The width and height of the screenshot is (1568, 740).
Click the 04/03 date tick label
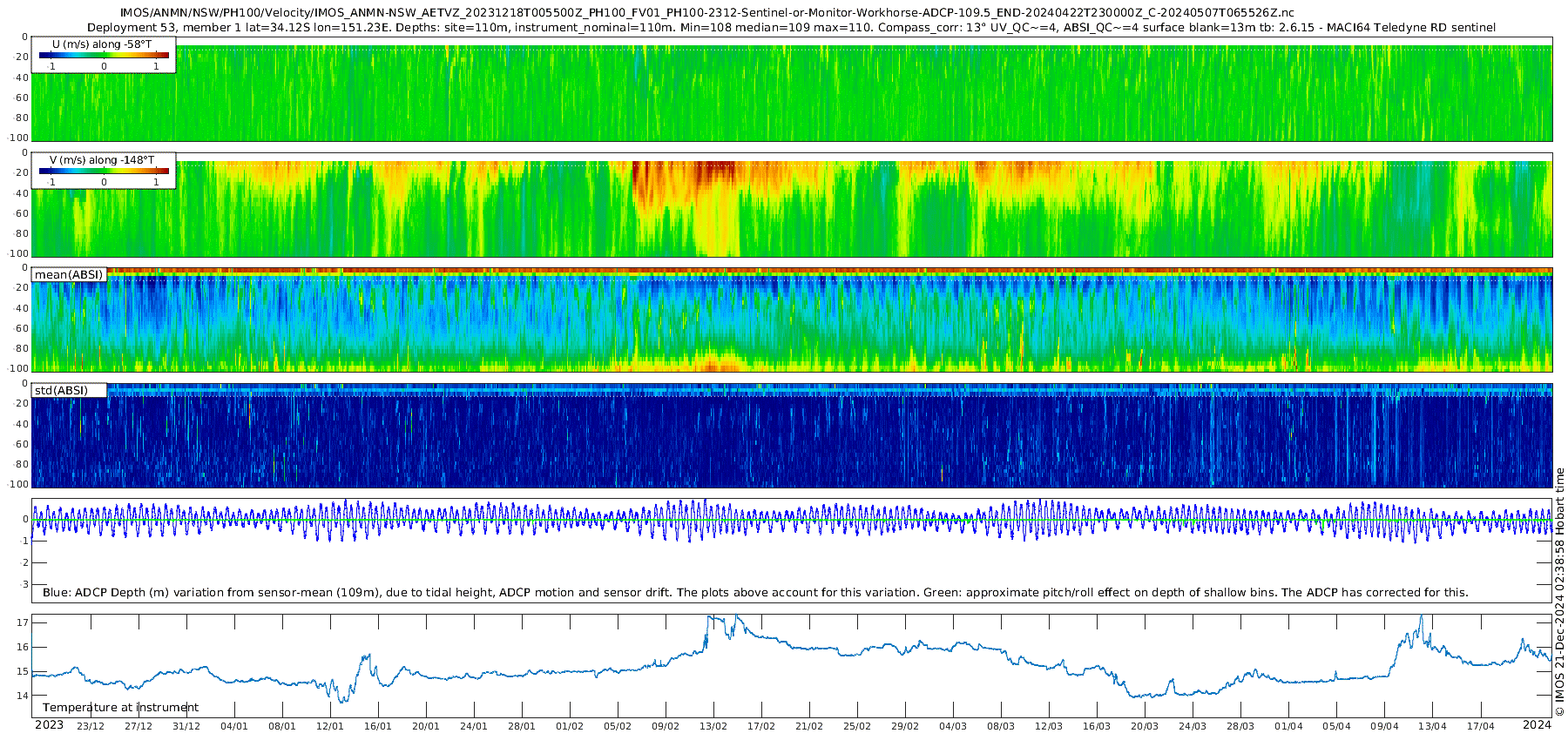pyautogui.click(x=952, y=726)
